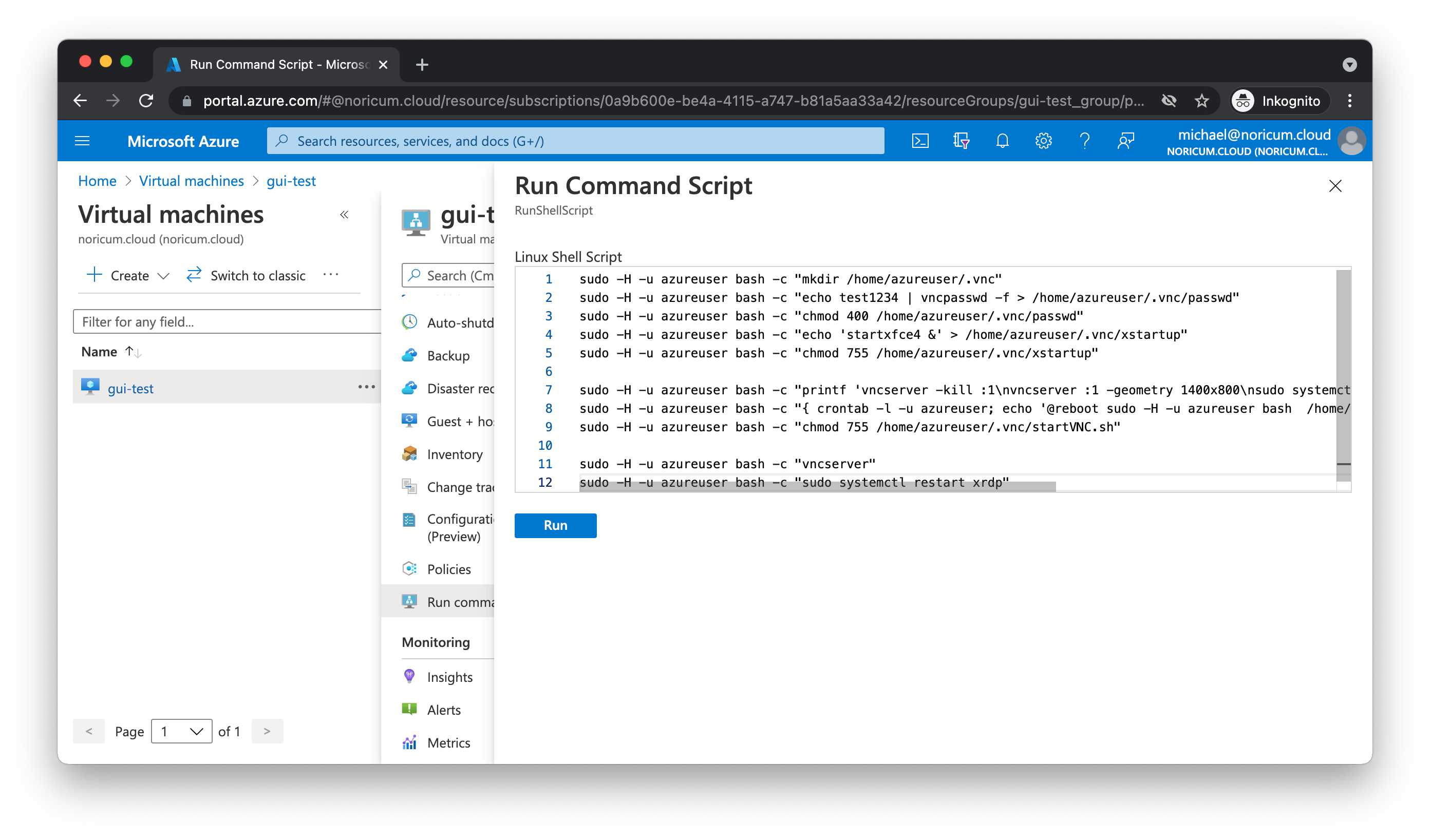Open the page number dropdown

click(182, 731)
